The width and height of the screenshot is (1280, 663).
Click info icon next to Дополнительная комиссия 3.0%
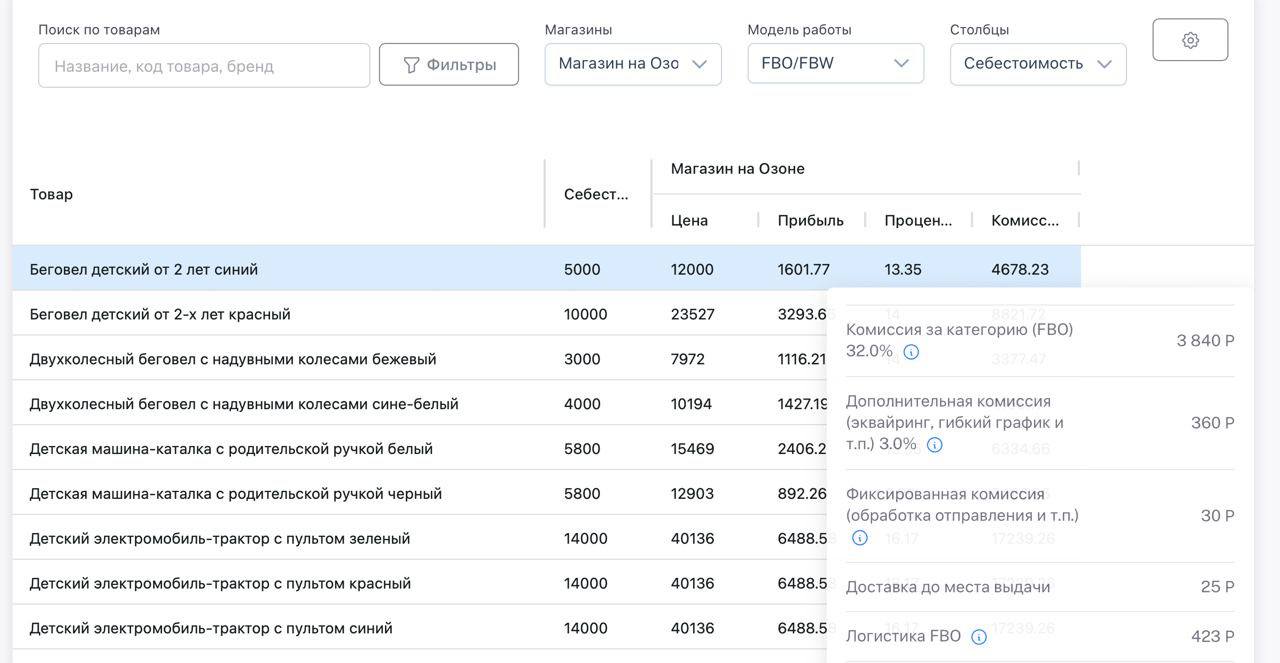point(934,445)
